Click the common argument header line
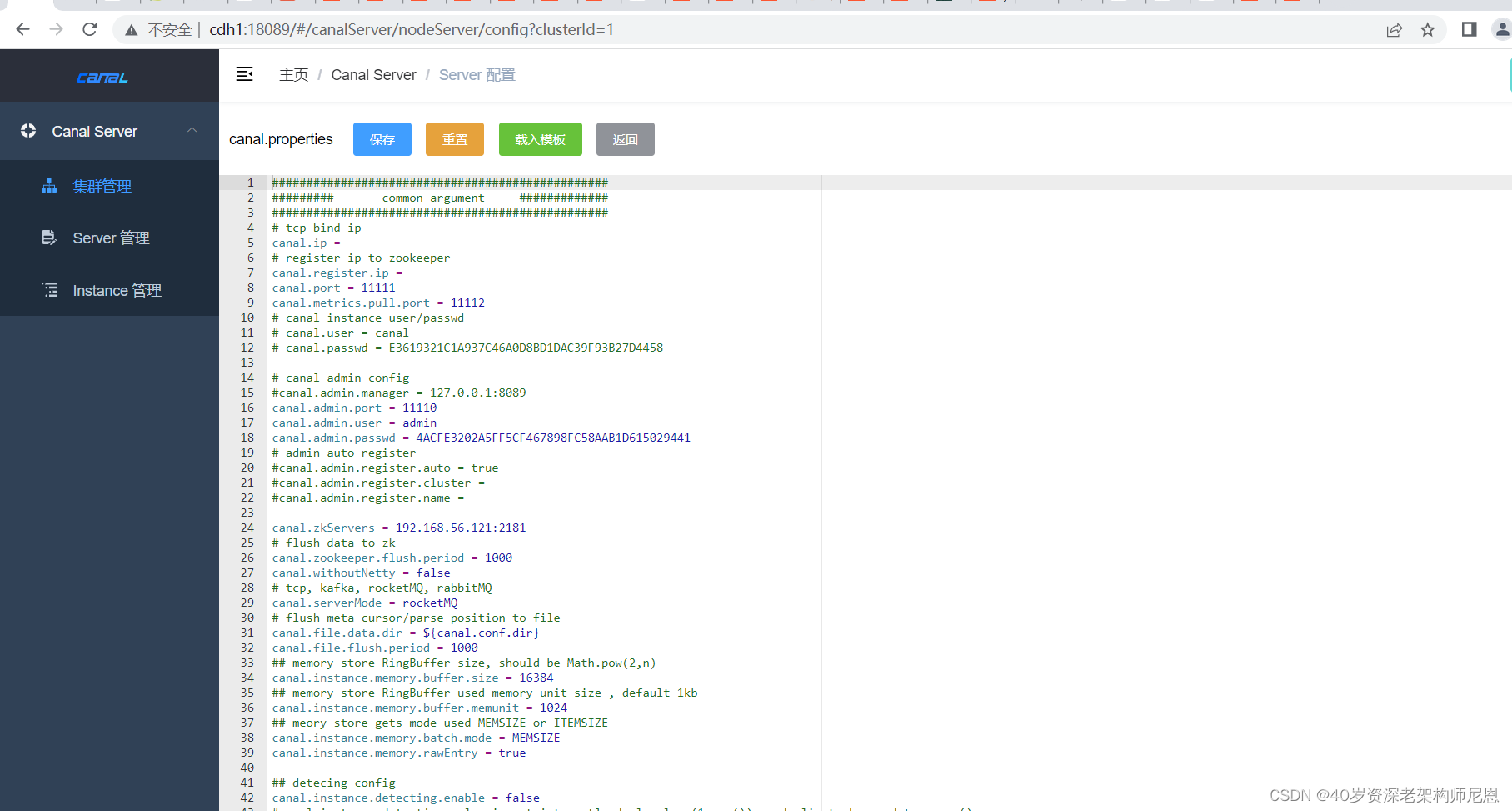This screenshot has width=1512, height=811. 440,198
